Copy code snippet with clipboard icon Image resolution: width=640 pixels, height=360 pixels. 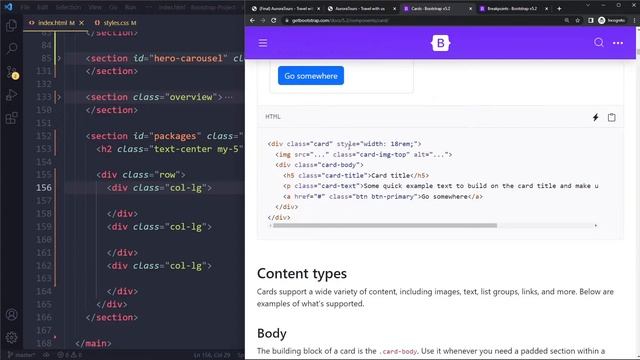611,118
